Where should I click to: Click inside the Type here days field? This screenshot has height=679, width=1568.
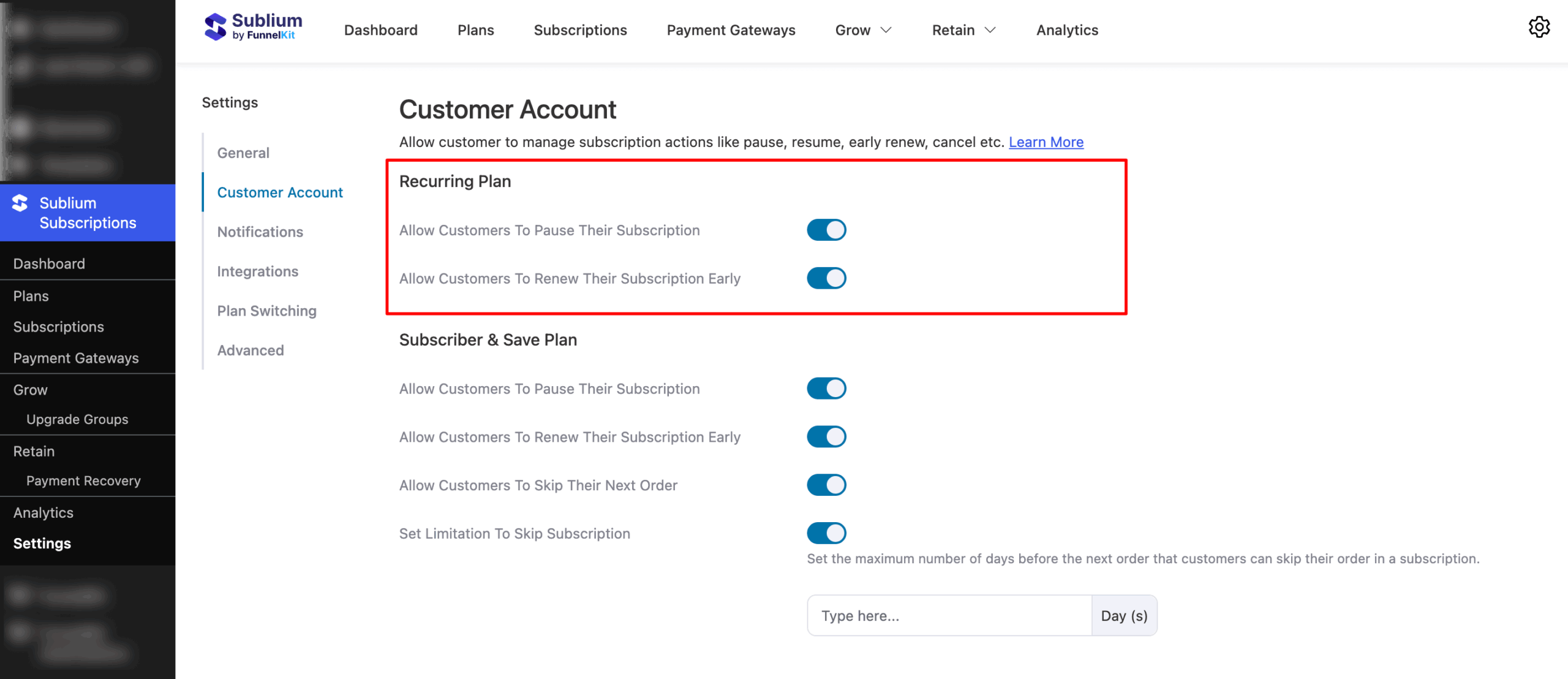click(x=949, y=615)
